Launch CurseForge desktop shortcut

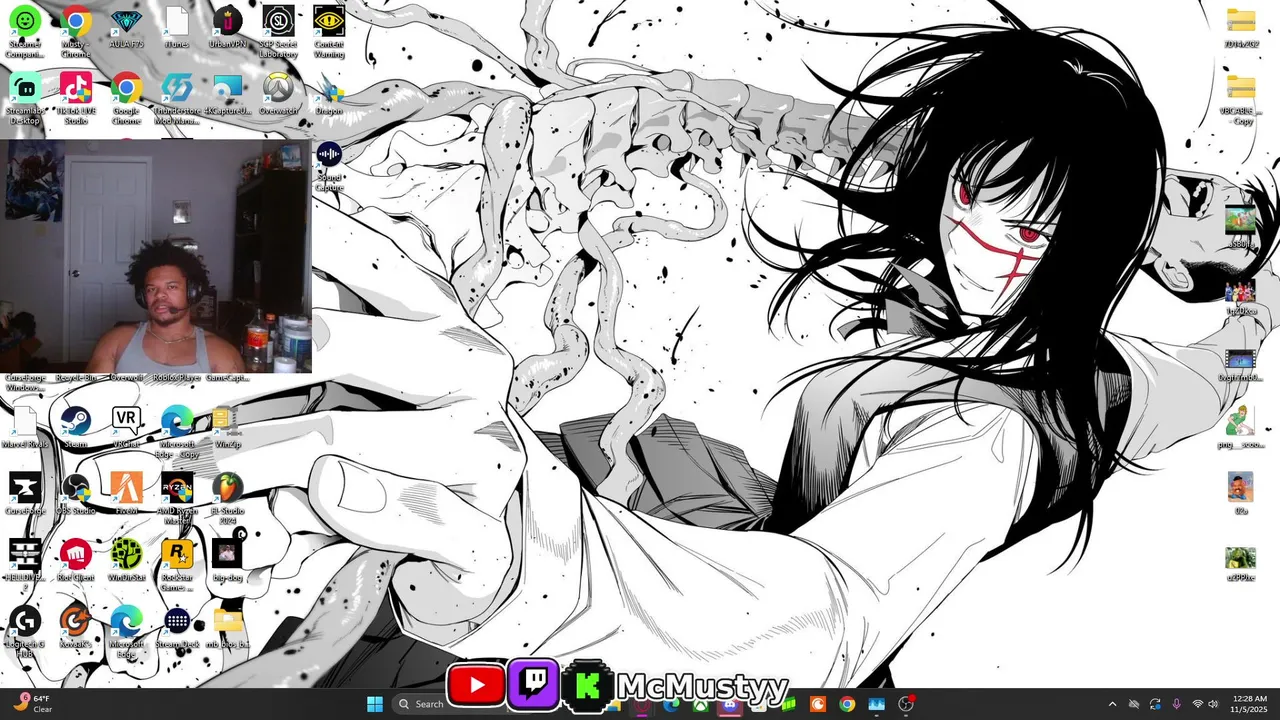coord(25,494)
